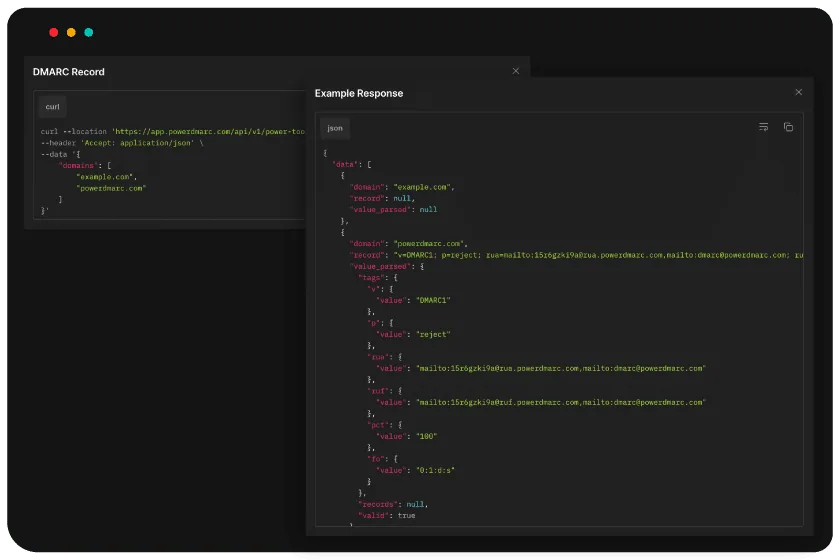Click the "p" tag key line

tap(380, 323)
